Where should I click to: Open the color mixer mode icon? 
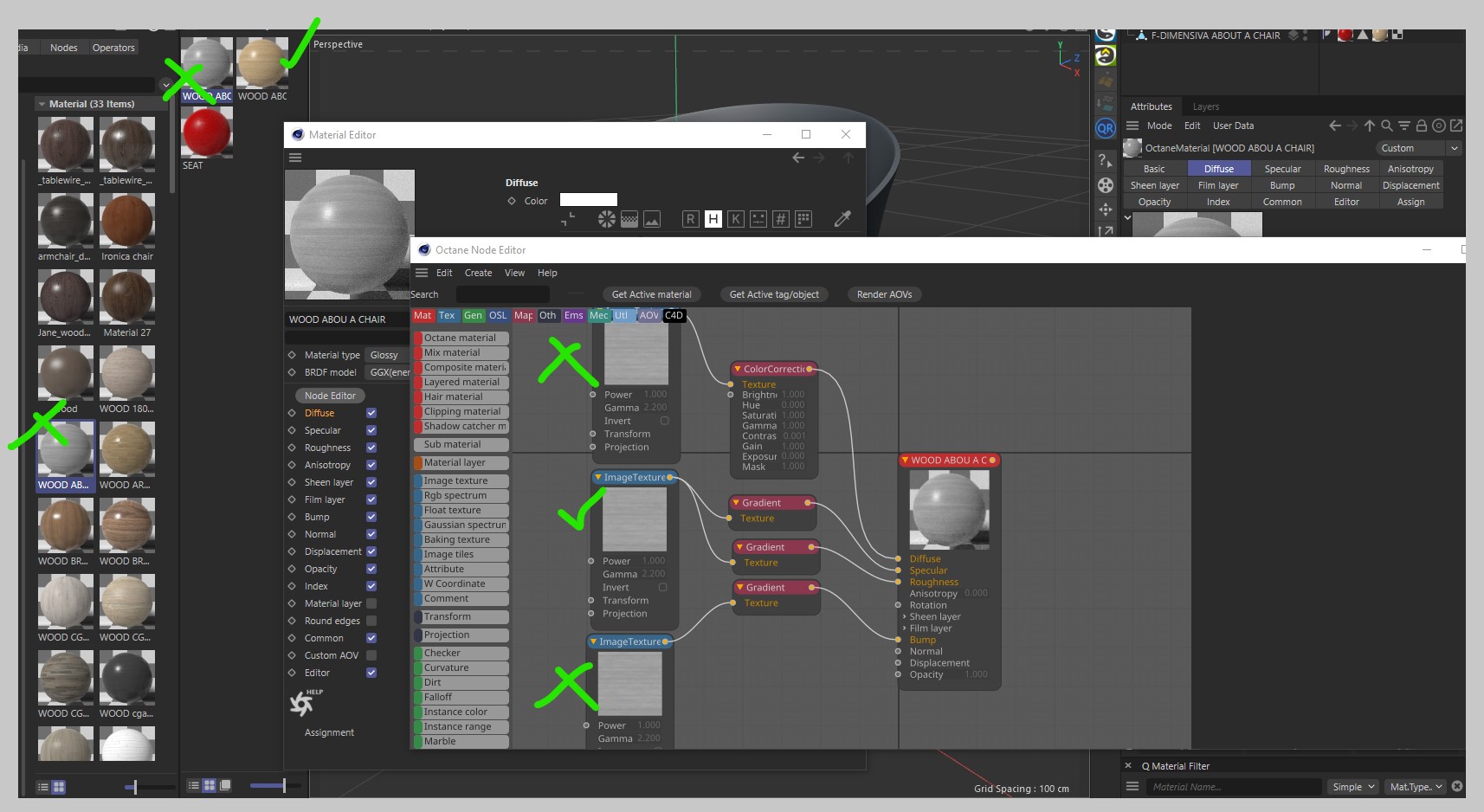pyautogui.click(x=758, y=219)
